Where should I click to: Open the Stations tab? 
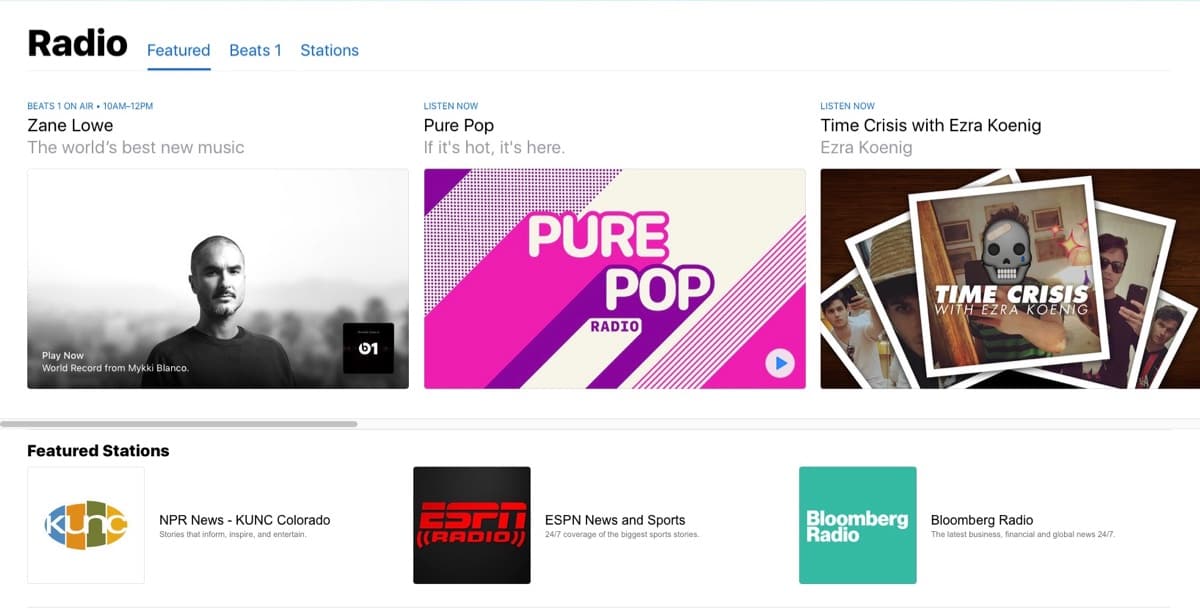click(x=329, y=50)
